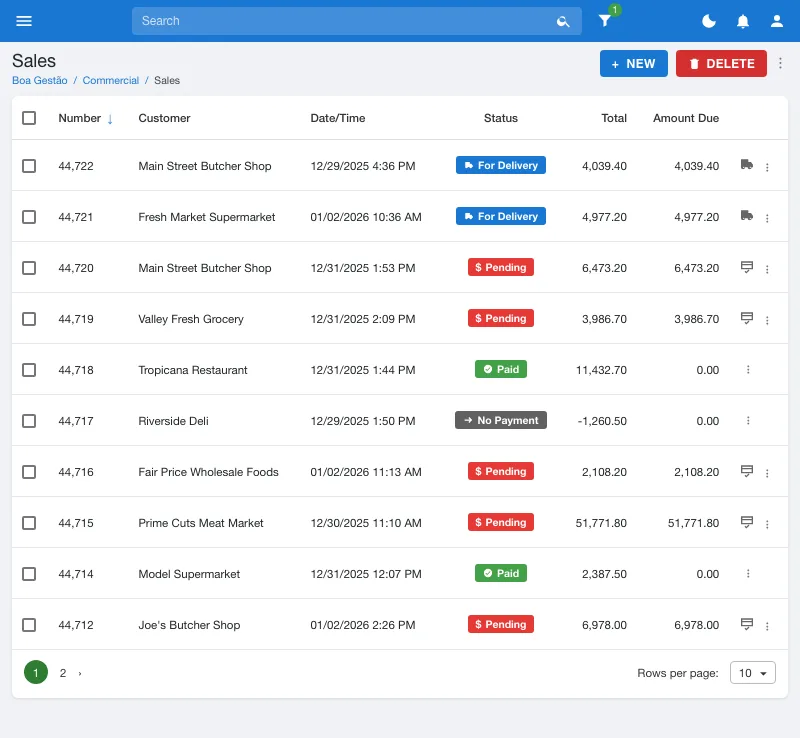Open row menu for sale 44,722
The height and width of the screenshot is (738, 800).
(x=767, y=167)
